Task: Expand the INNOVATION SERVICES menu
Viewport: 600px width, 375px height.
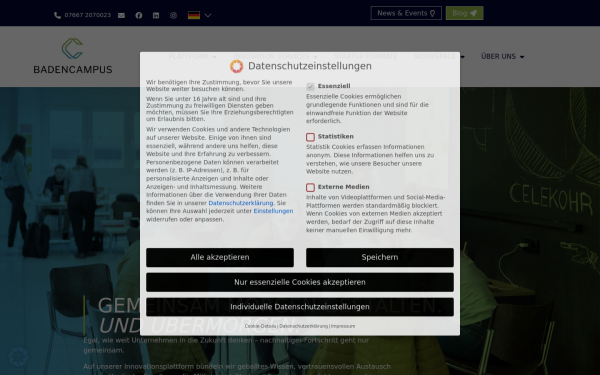Action: [275, 57]
